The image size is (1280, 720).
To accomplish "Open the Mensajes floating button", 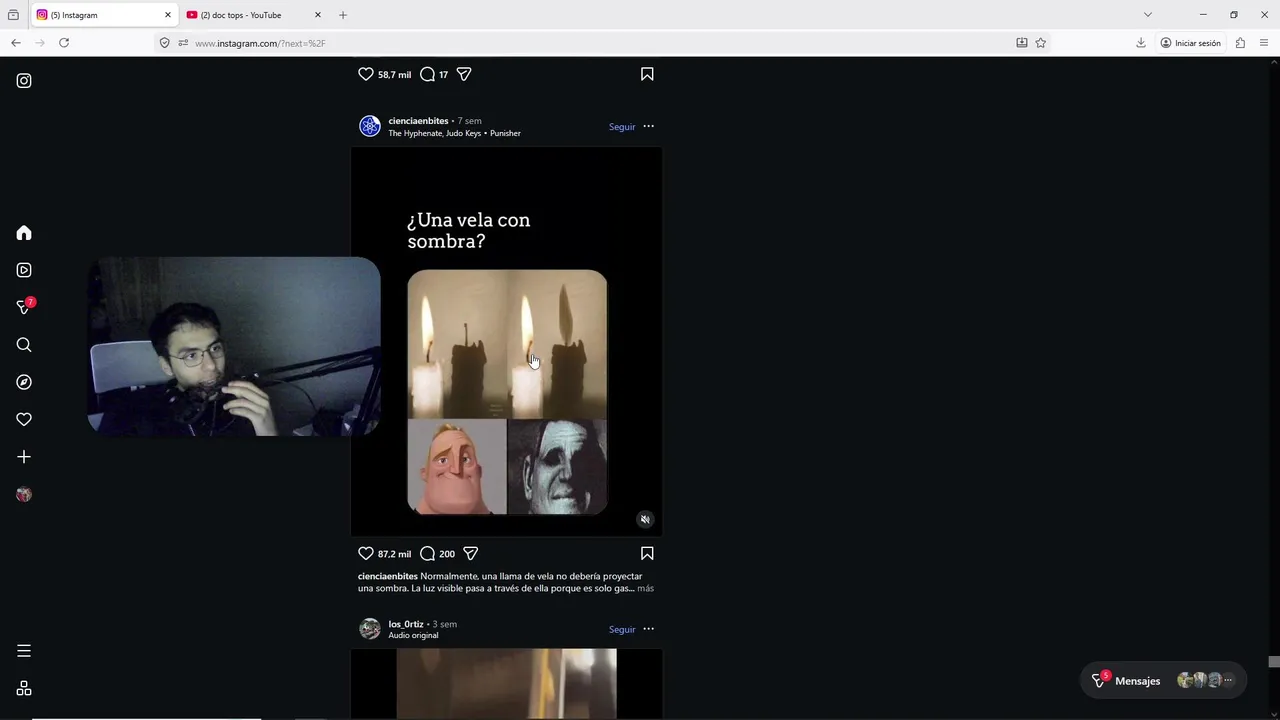I will click(1165, 681).
